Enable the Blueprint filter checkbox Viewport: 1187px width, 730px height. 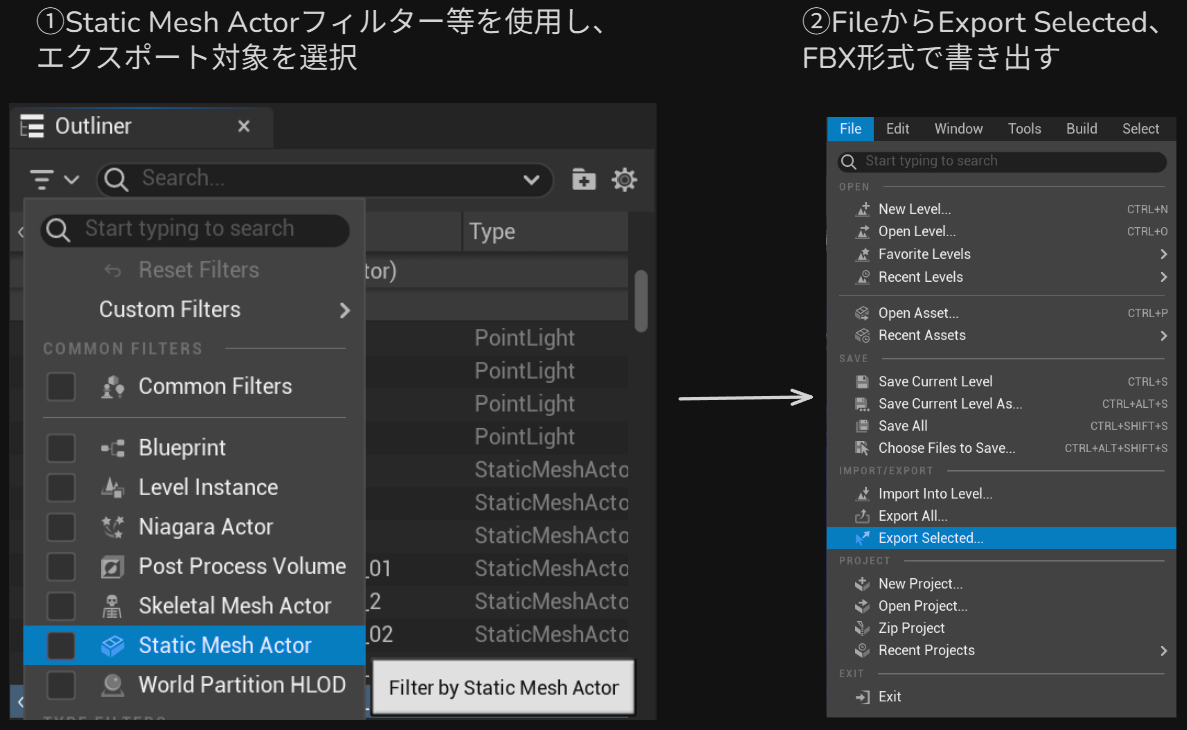pos(61,448)
